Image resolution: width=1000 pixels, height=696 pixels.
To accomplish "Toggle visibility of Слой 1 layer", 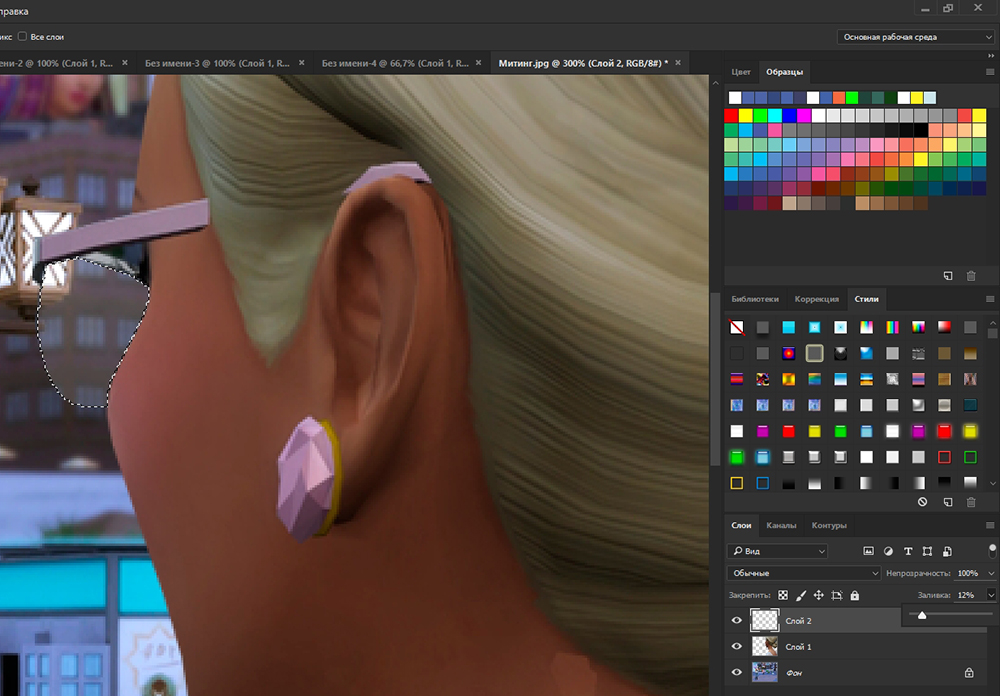I will tap(737, 647).
